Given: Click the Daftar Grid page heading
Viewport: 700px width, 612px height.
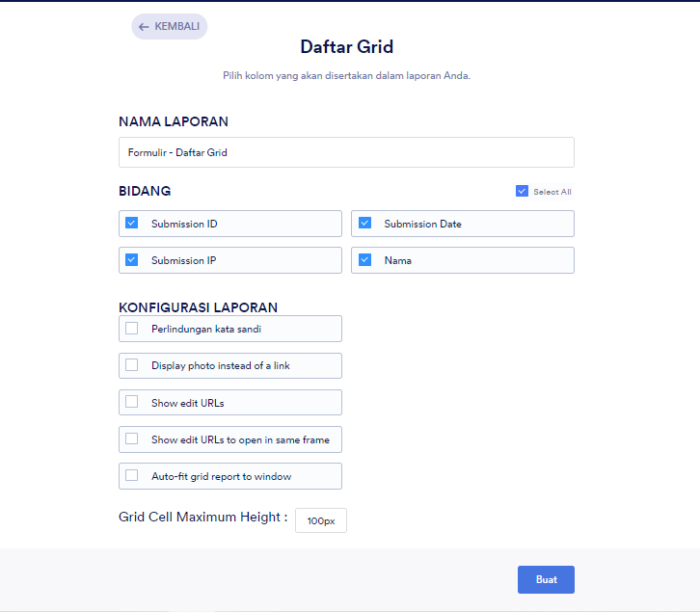Looking at the screenshot, I should [x=347, y=47].
